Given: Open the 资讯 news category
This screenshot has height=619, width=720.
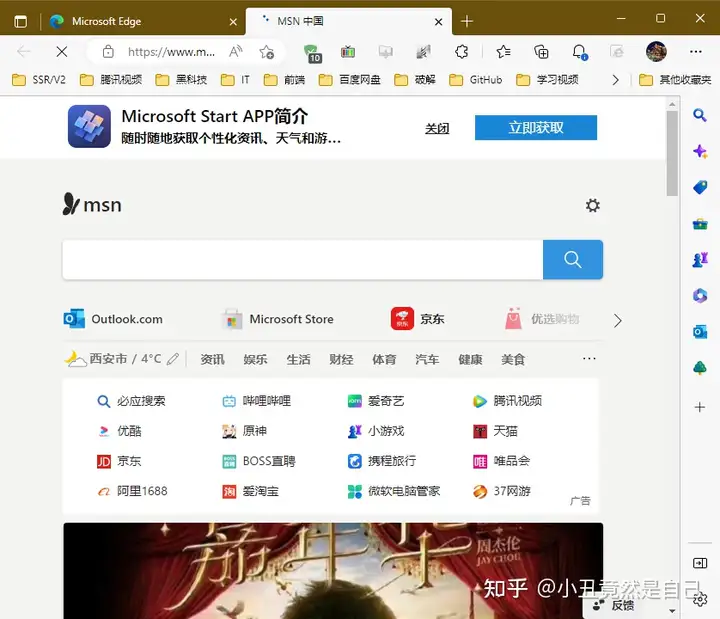Looking at the screenshot, I should (x=213, y=359).
